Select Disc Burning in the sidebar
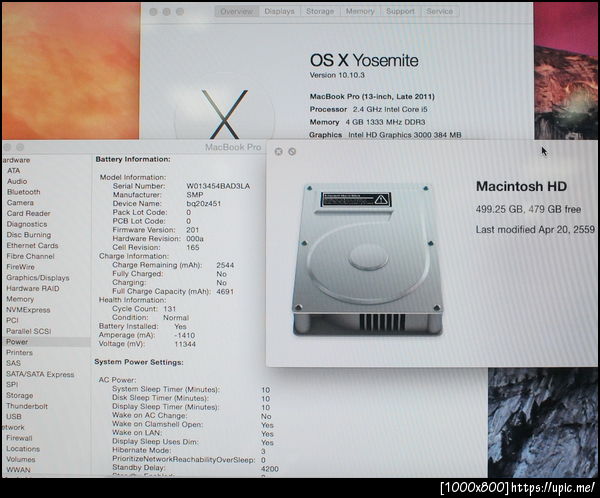This screenshot has height=498, width=600. [x=29, y=235]
